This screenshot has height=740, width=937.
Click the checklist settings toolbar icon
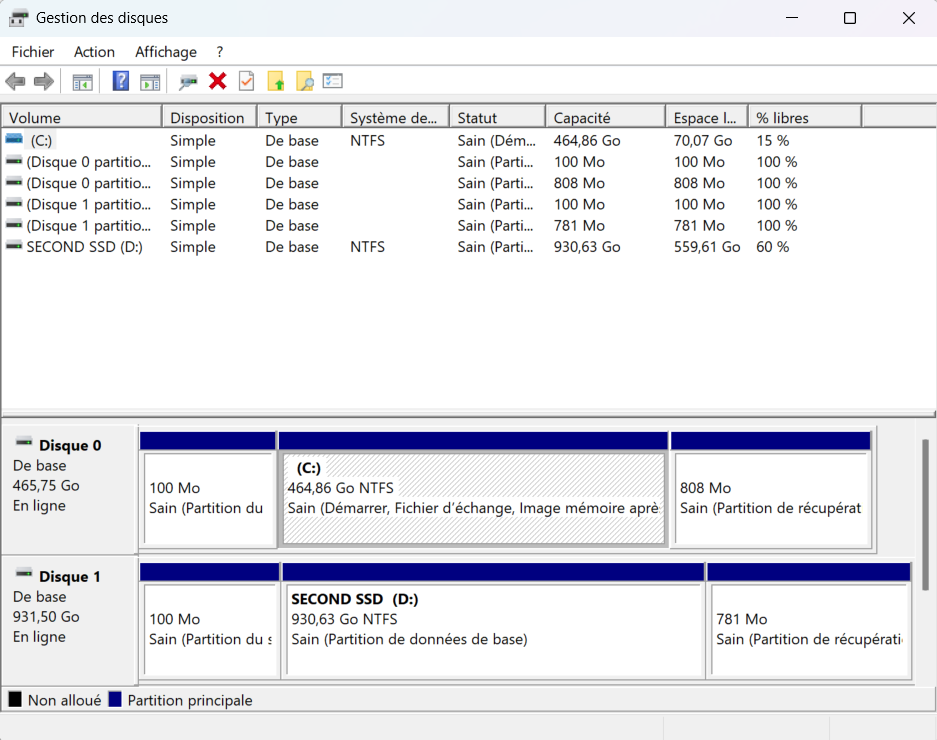(x=333, y=82)
